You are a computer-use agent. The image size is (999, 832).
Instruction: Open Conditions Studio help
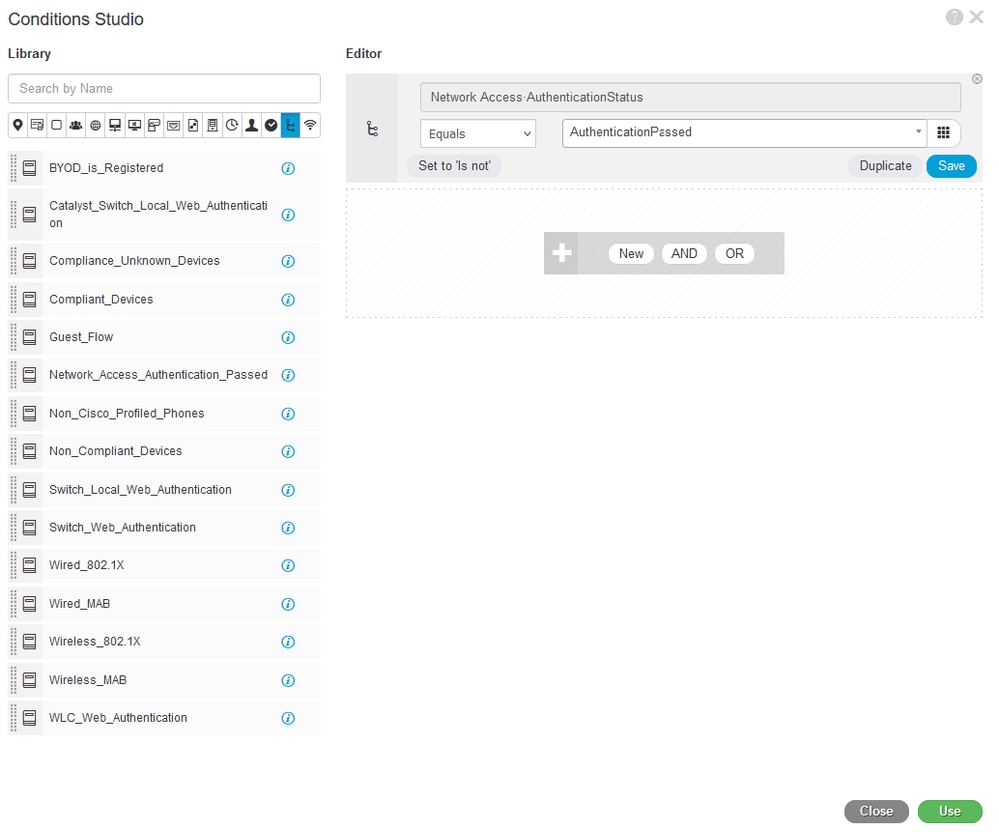click(x=954, y=17)
